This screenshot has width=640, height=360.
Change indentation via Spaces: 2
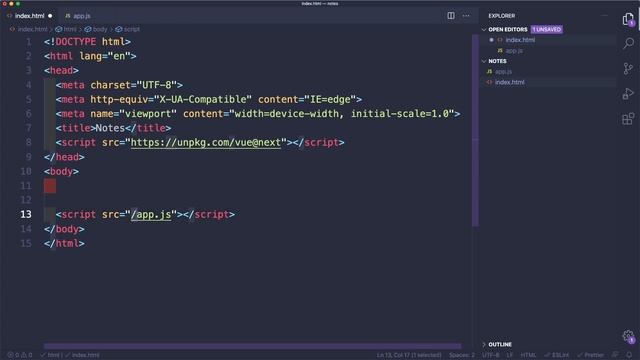(462, 355)
